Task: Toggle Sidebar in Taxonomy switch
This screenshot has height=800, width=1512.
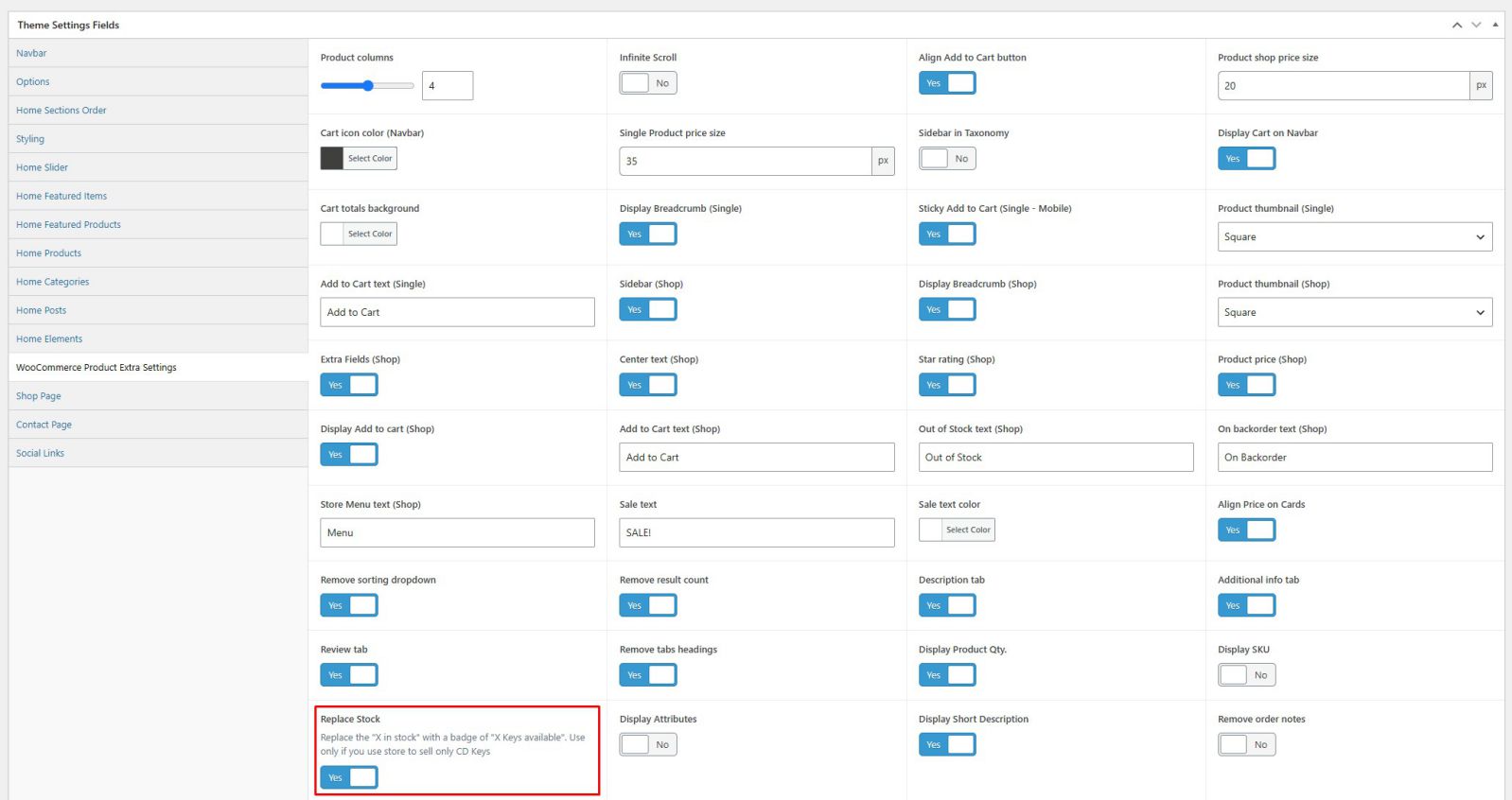Action: (x=947, y=159)
